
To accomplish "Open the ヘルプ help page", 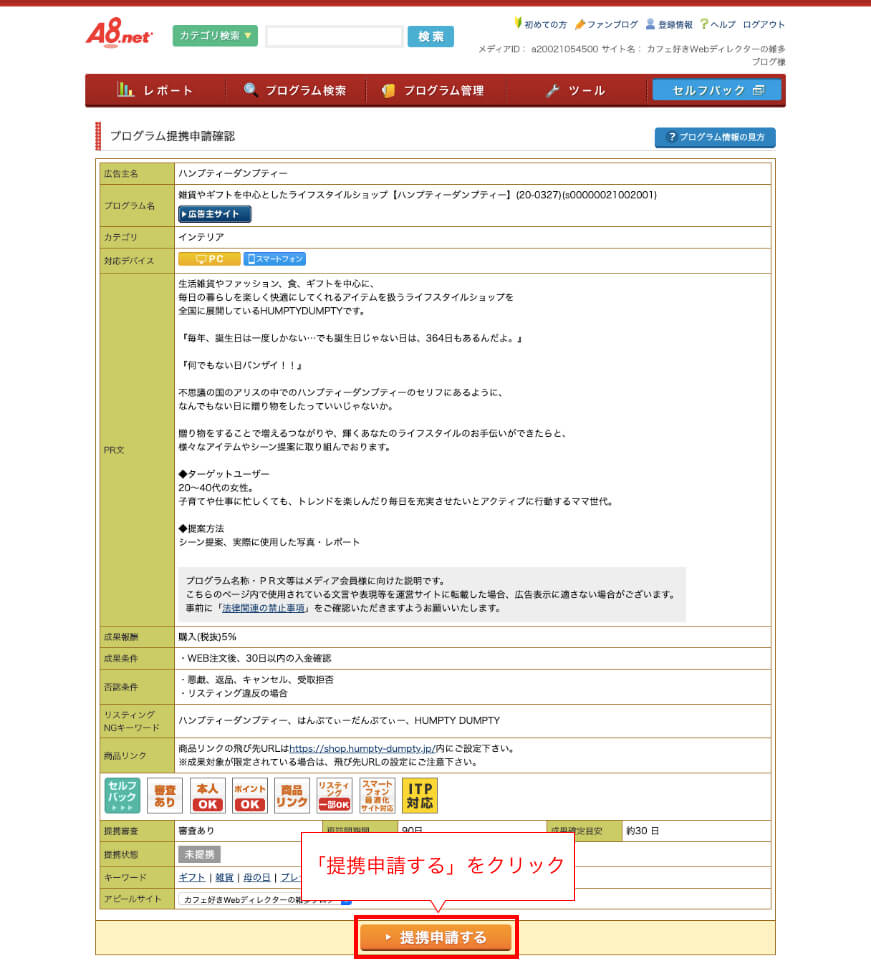I will [x=718, y=24].
